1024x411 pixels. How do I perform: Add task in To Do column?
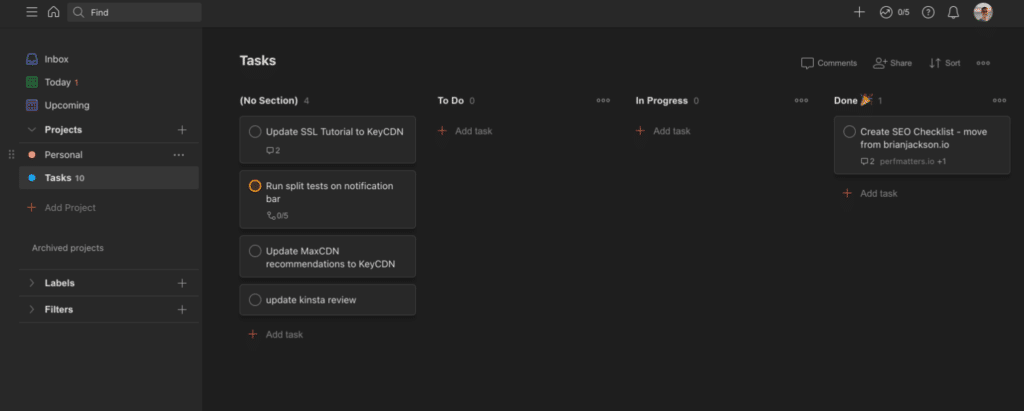(x=465, y=131)
